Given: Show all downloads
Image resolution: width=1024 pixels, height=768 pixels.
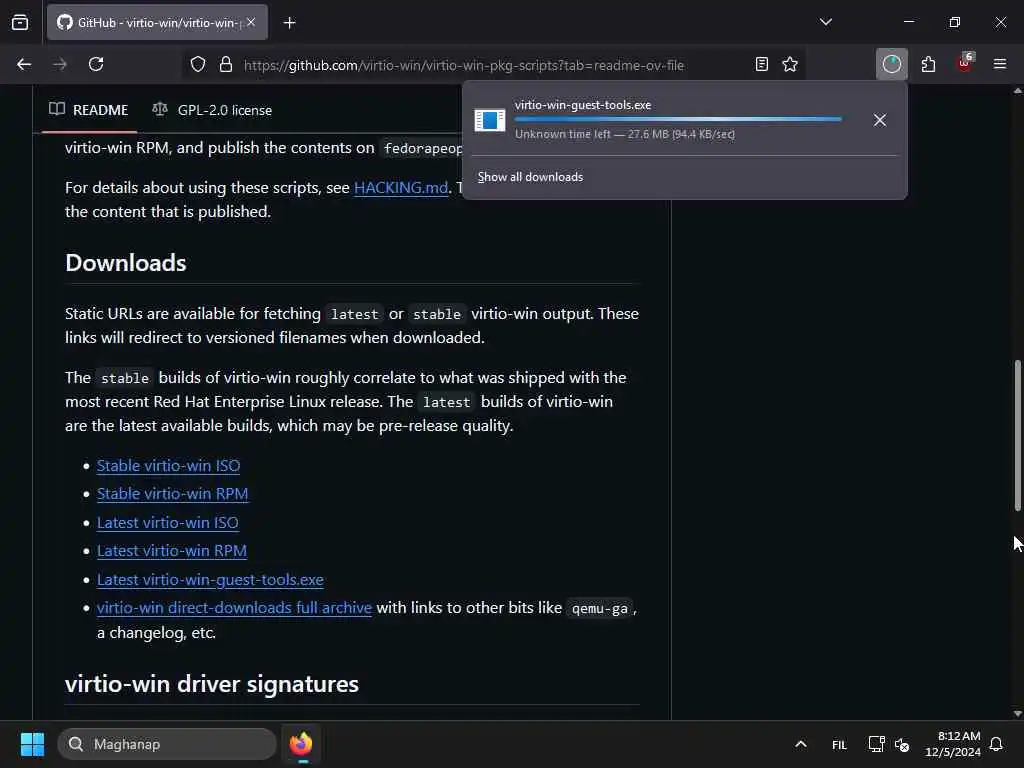Looking at the screenshot, I should 530,177.
